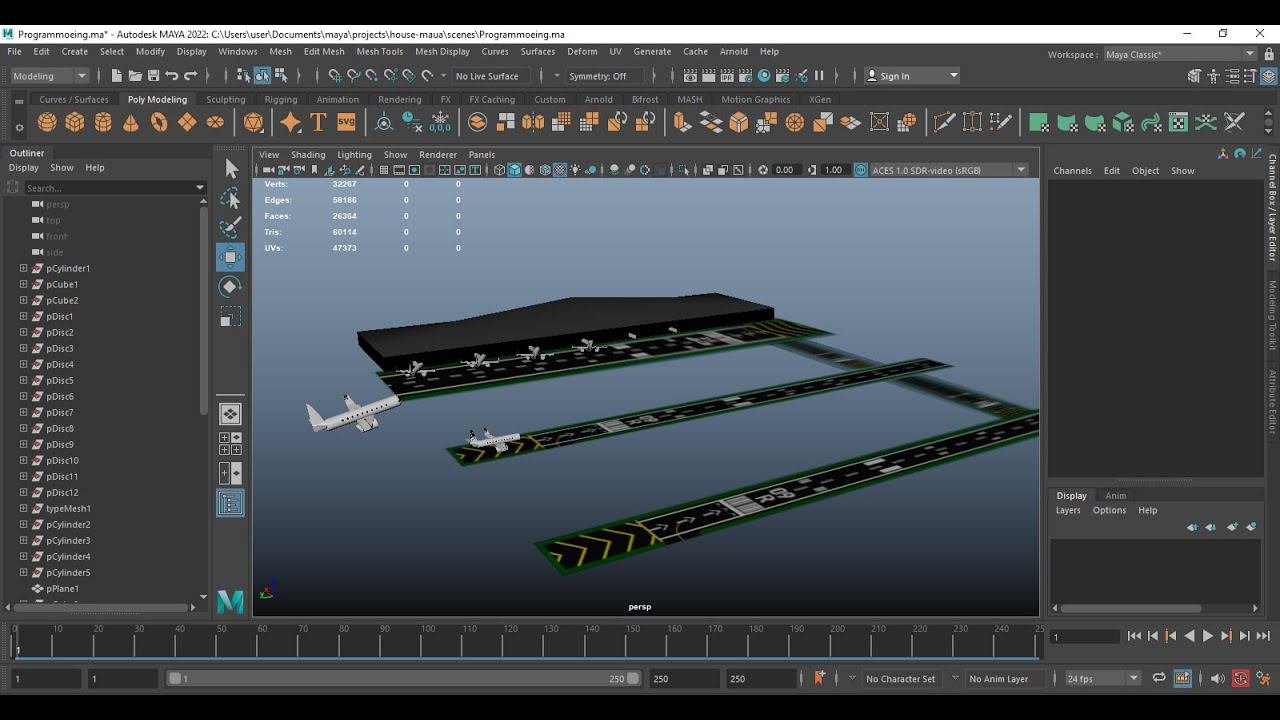1280x720 pixels.
Task: Open the Sign In dropdown
Action: [x=912, y=76]
